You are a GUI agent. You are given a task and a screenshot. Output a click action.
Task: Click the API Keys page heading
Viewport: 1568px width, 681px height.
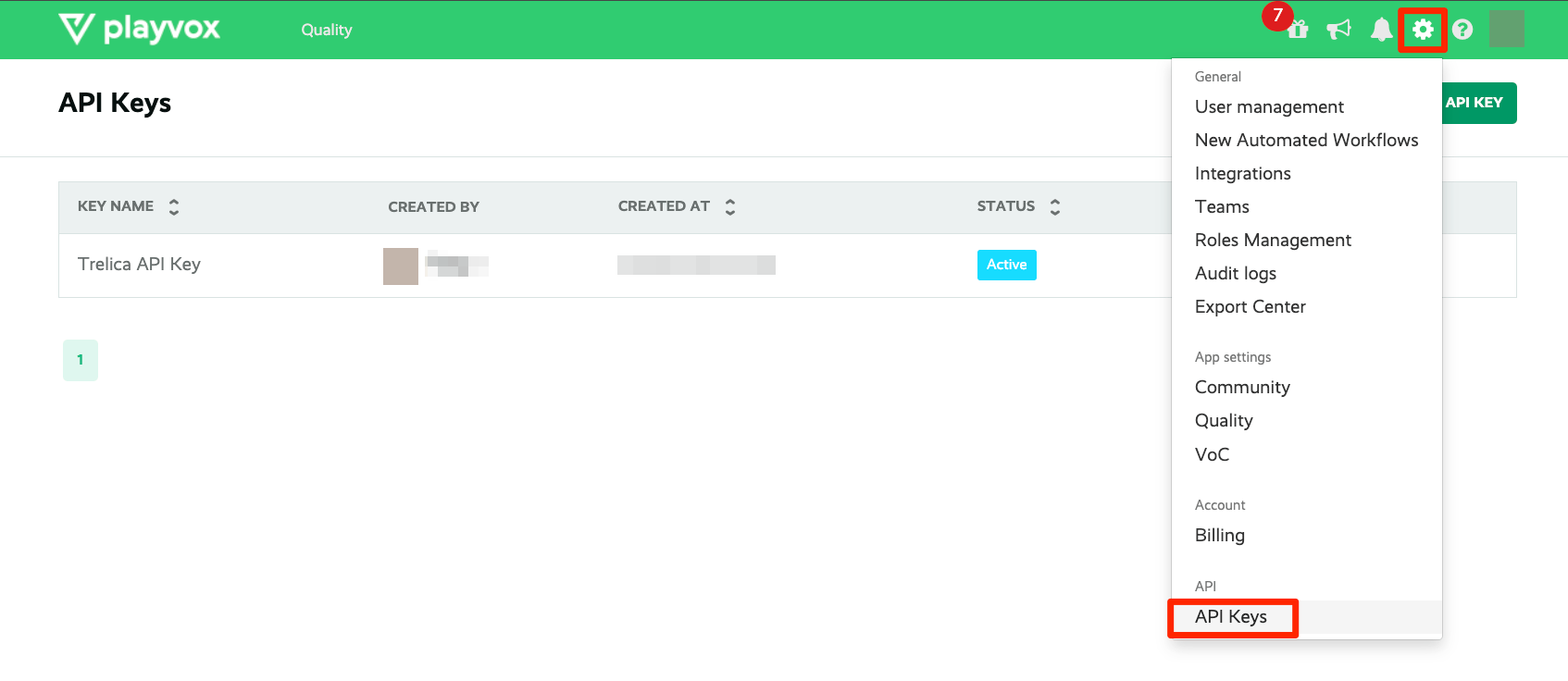tap(115, 103)
